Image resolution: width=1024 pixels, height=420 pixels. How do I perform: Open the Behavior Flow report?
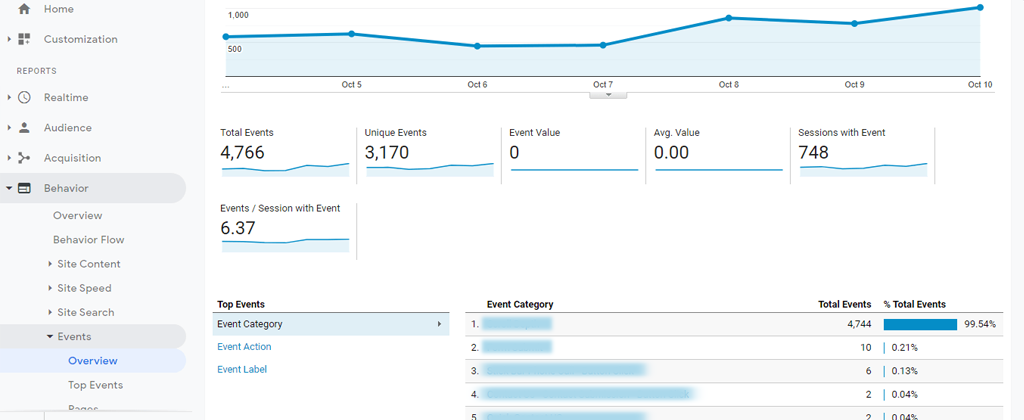click(x=88, y=240)
